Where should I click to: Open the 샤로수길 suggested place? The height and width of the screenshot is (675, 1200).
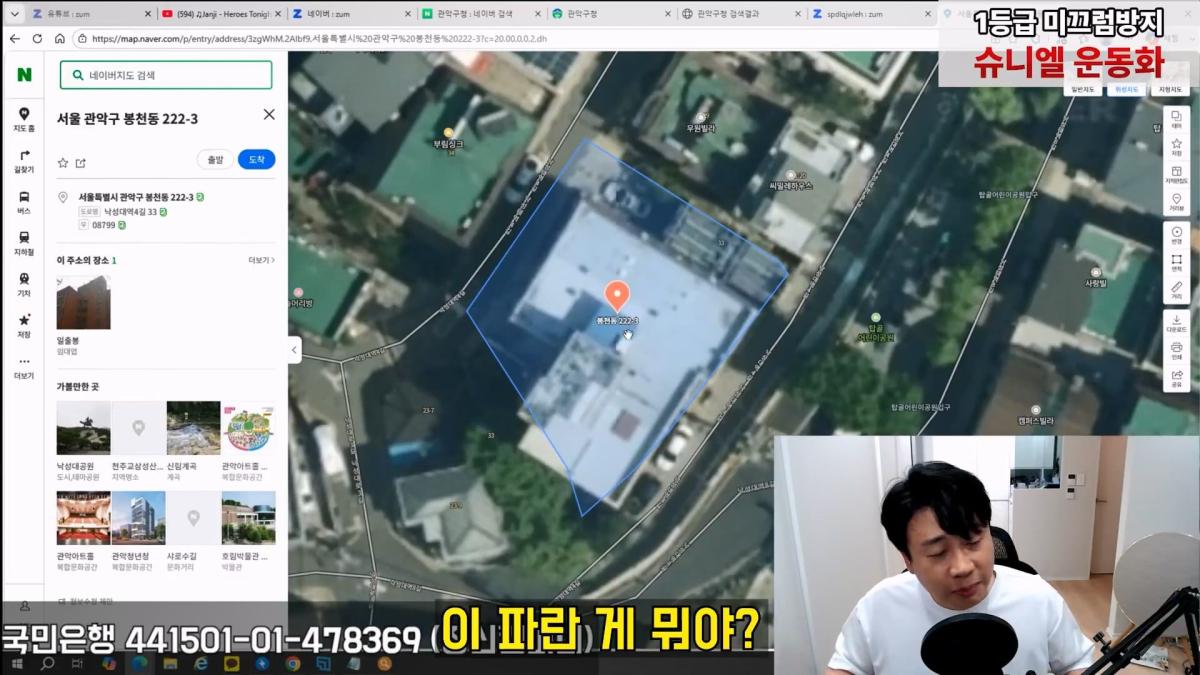(193, 517)
